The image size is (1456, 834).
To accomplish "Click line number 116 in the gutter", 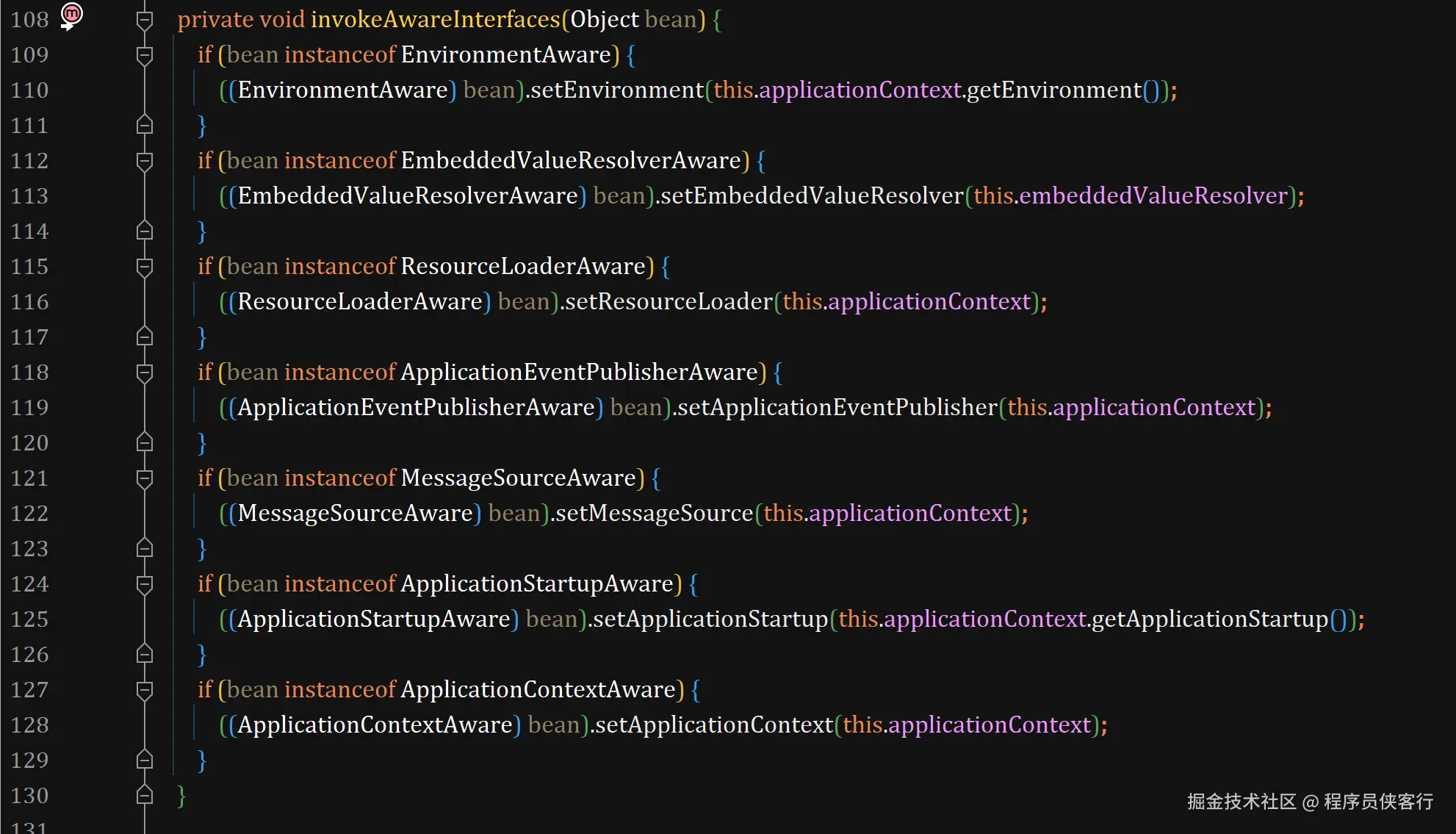I will click(29, 302).
